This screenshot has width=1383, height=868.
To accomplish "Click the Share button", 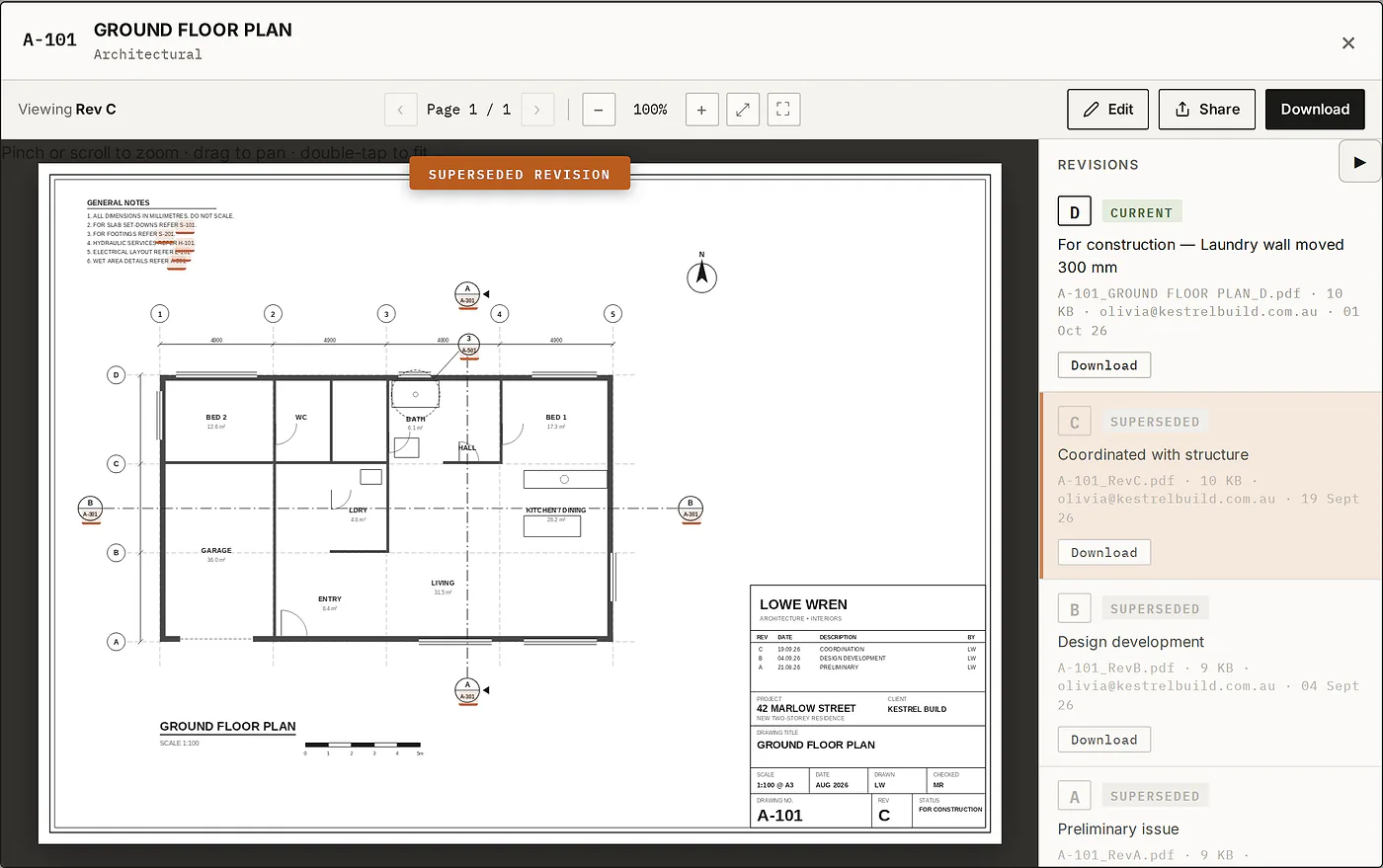I will click(1206, 110).
